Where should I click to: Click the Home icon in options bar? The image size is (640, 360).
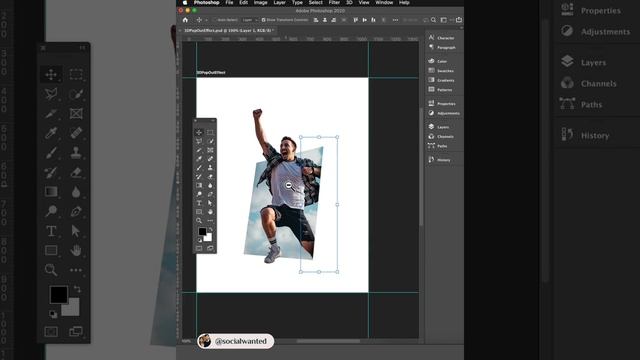(x=185, y=20)
